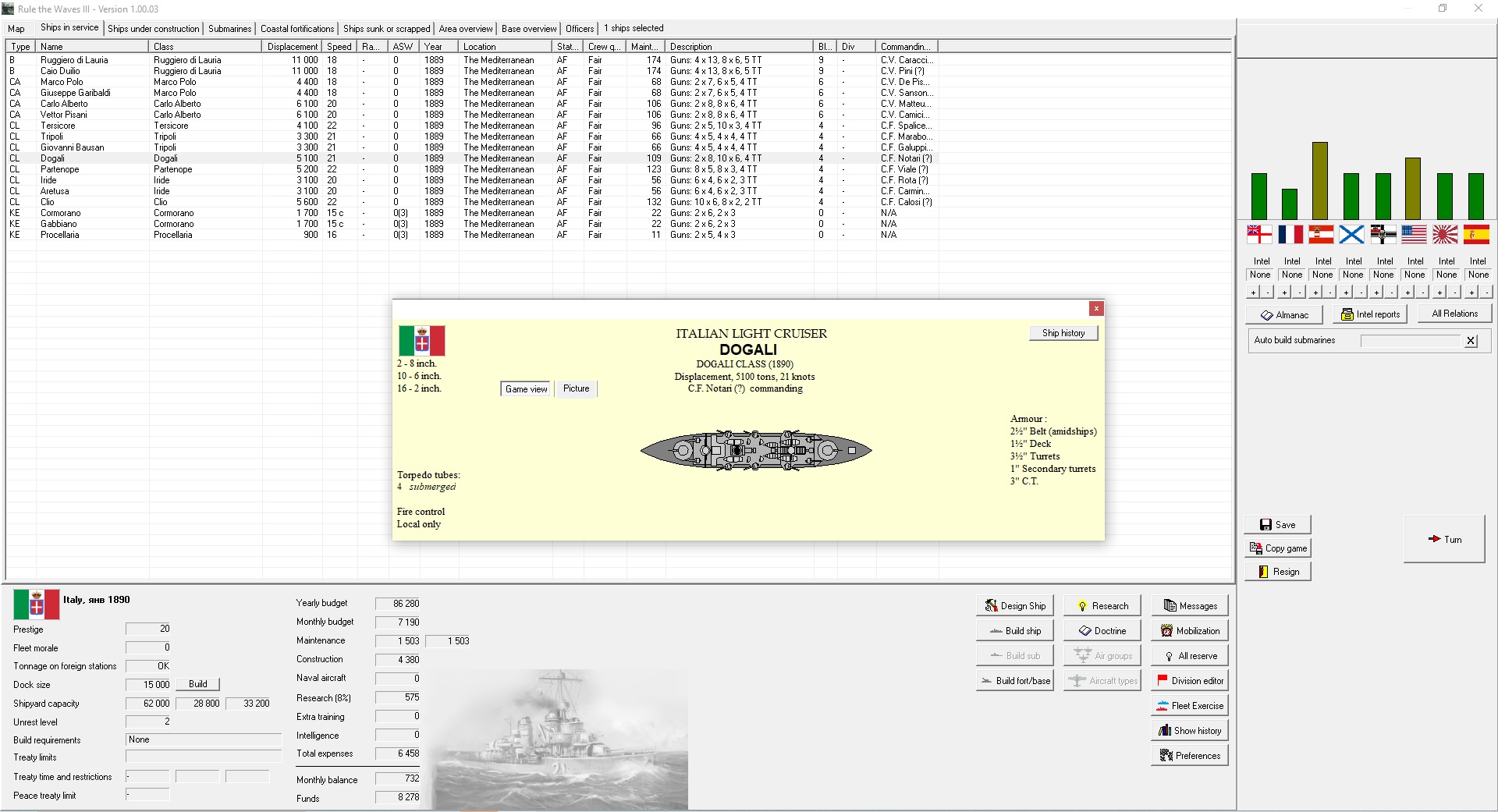Open the Research screen
The width and height of the screenshot is (1498, 812).
1102,606
